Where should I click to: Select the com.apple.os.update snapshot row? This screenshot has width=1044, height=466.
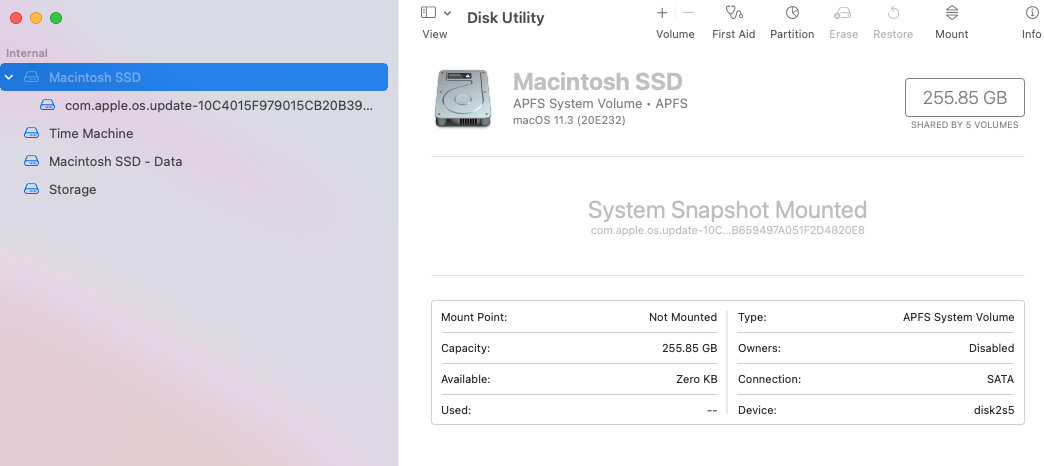click(x=194, y=105)
